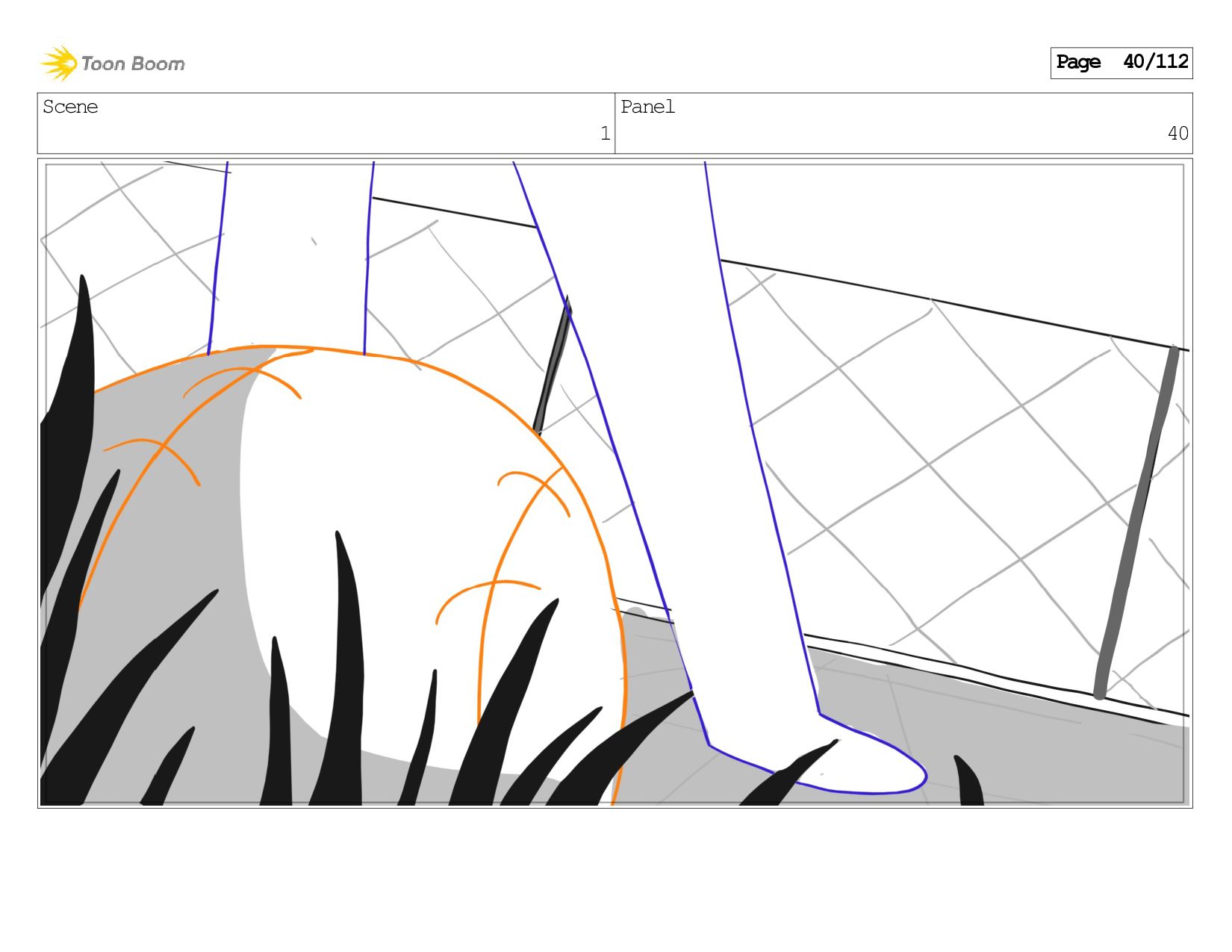Click the scene number '1' value
The width and height of the screenshot is (1232, 952).
(x=605, y=134)
